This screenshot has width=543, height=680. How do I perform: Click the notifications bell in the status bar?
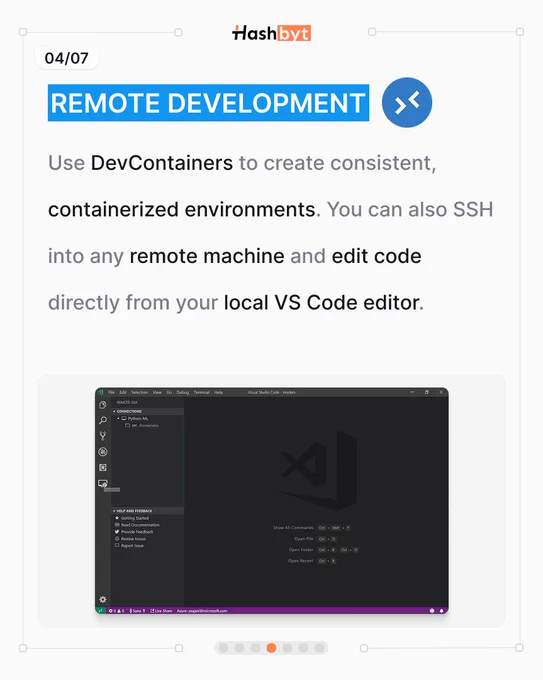442,611
